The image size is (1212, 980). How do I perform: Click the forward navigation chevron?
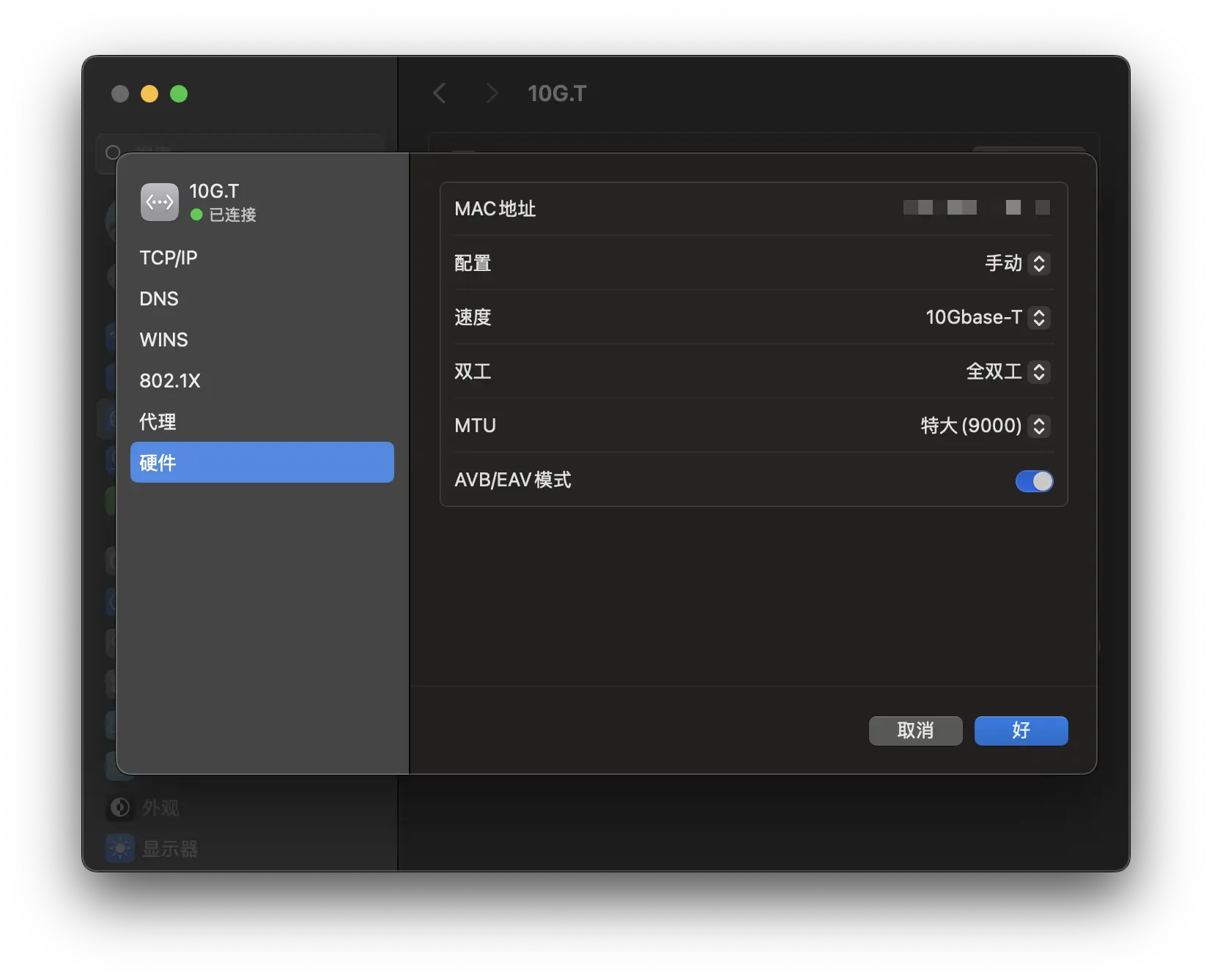point(492,94)
